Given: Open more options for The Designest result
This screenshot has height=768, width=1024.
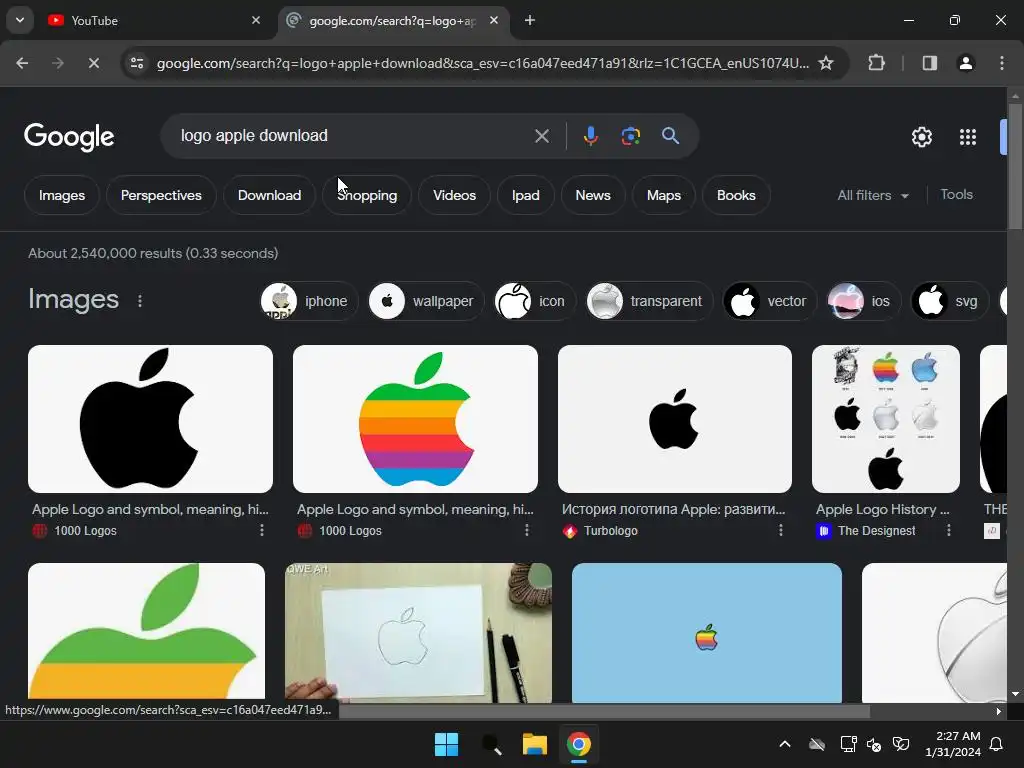Looking at the screenshot, I should point(949,530).
